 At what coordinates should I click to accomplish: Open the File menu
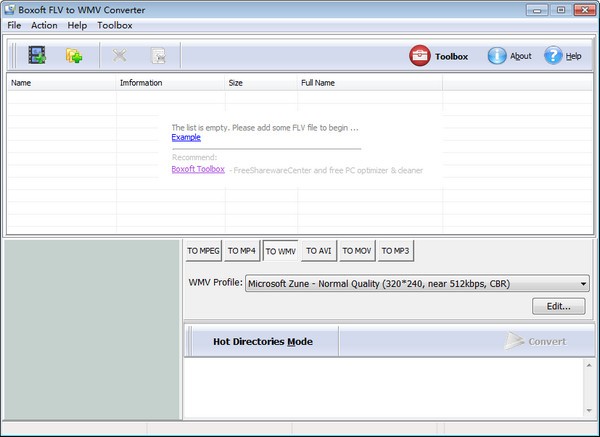coord(14,25)
